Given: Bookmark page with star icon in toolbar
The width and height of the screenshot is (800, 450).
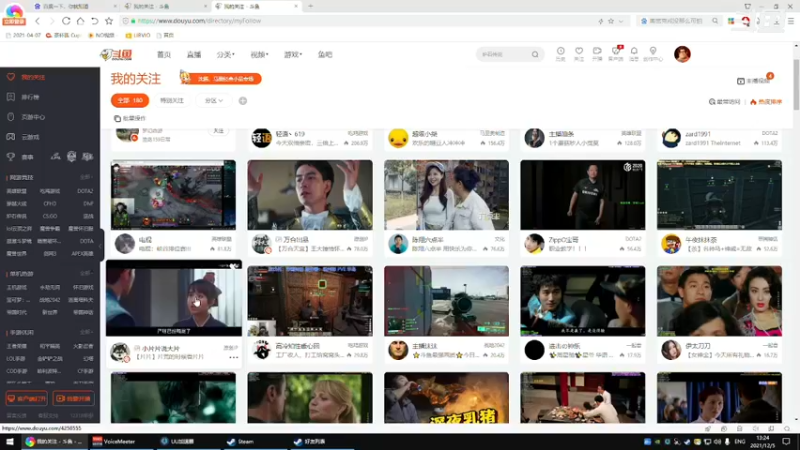Looking at the screenshot, I should (109, 21).
